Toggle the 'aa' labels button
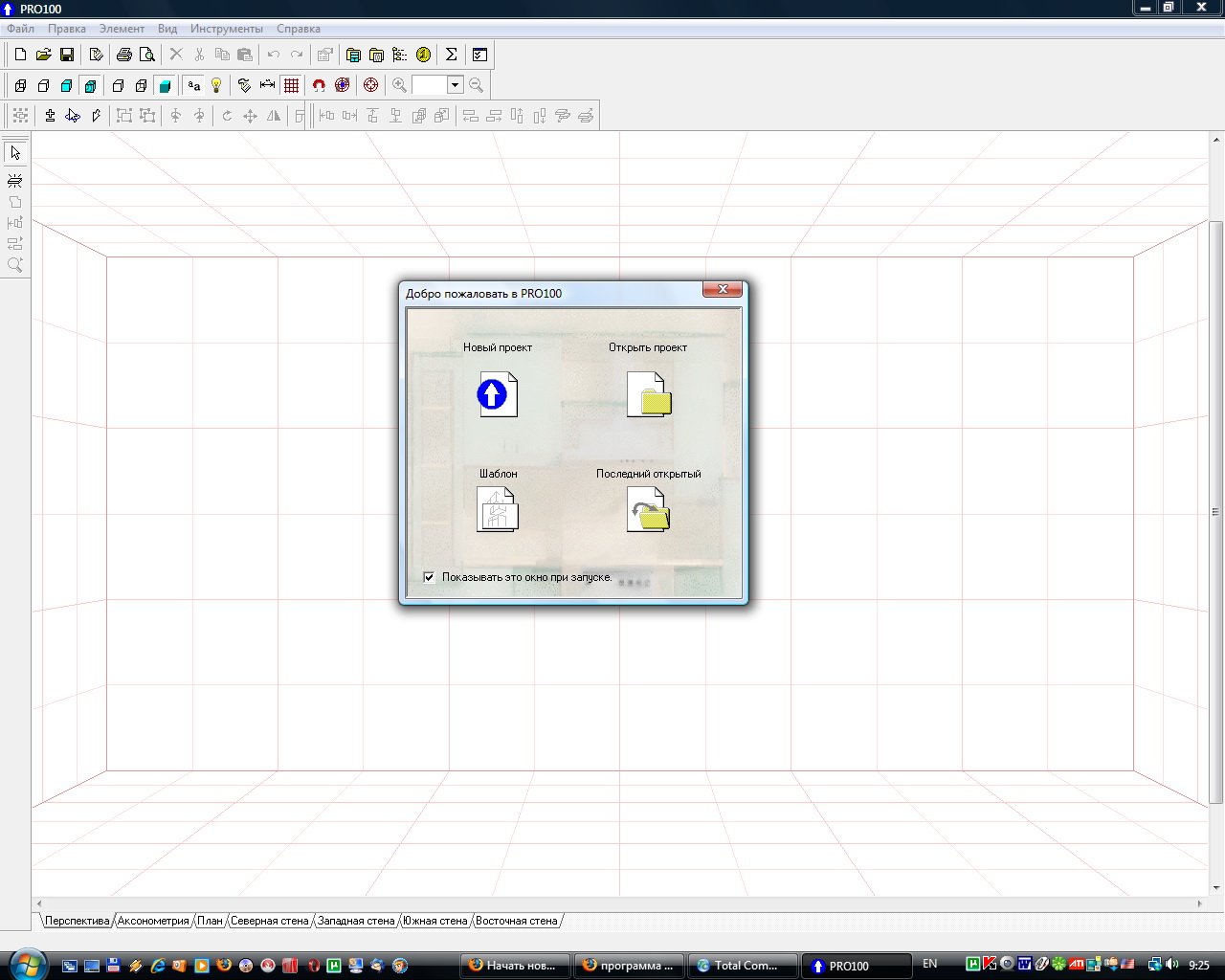 (x=194, y=85)
